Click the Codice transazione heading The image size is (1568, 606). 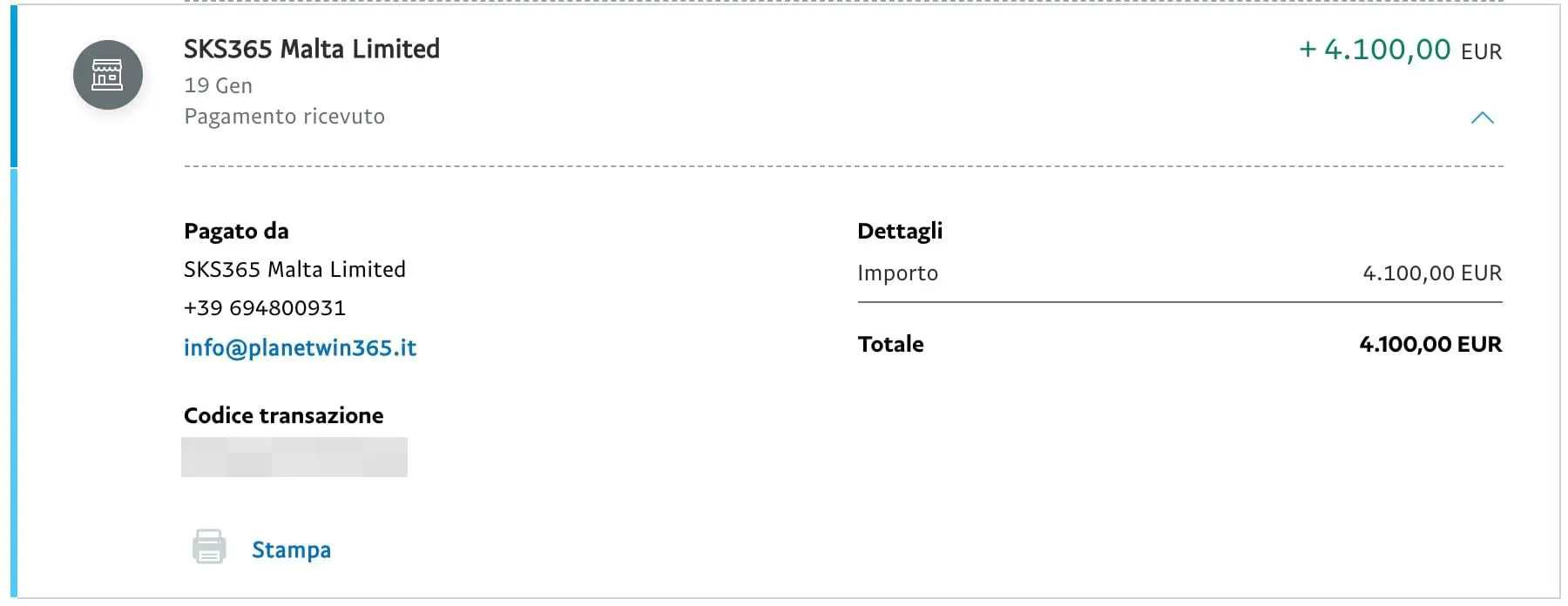pos(283,415)
